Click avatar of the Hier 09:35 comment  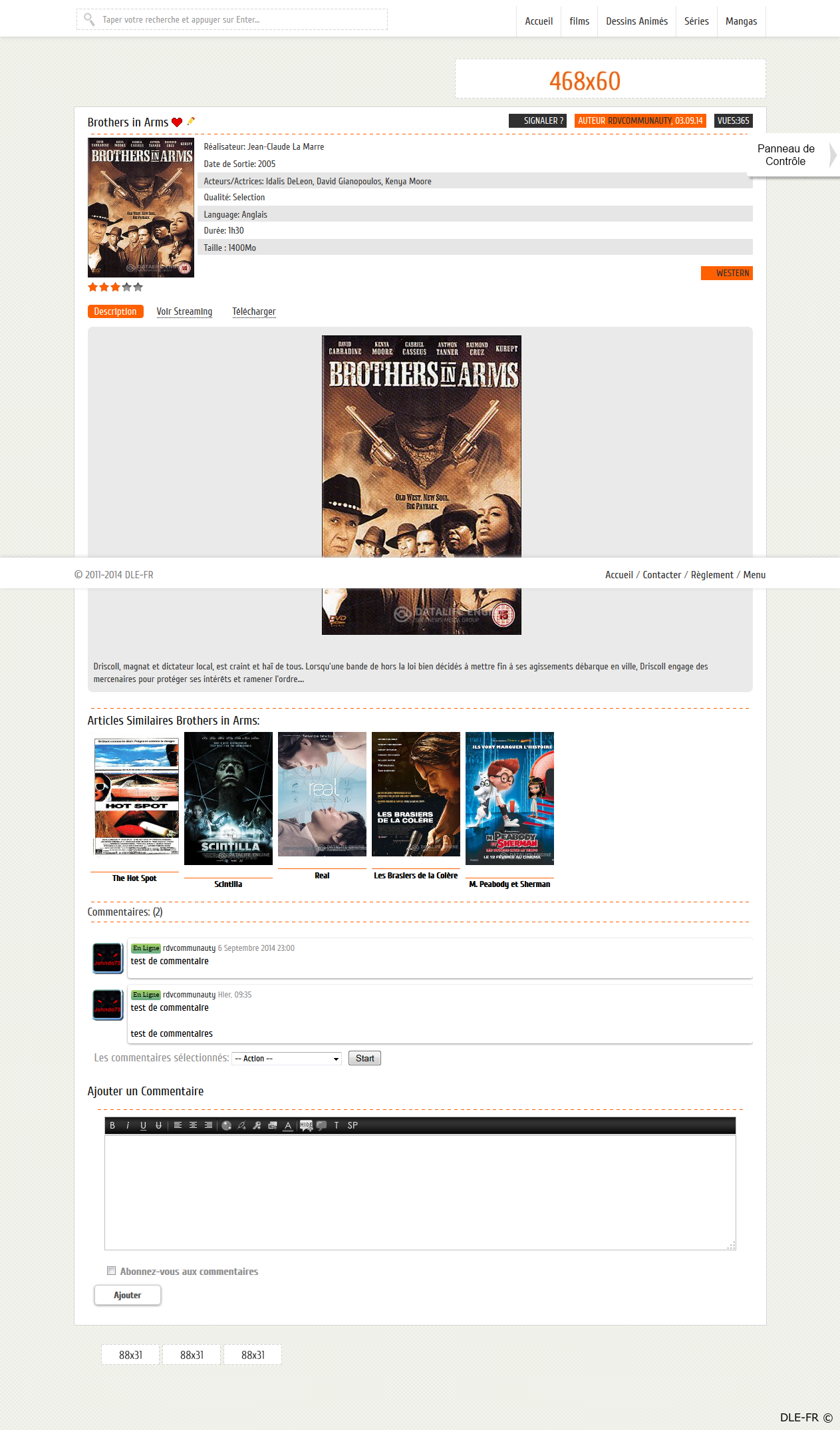coord(107,1005)
